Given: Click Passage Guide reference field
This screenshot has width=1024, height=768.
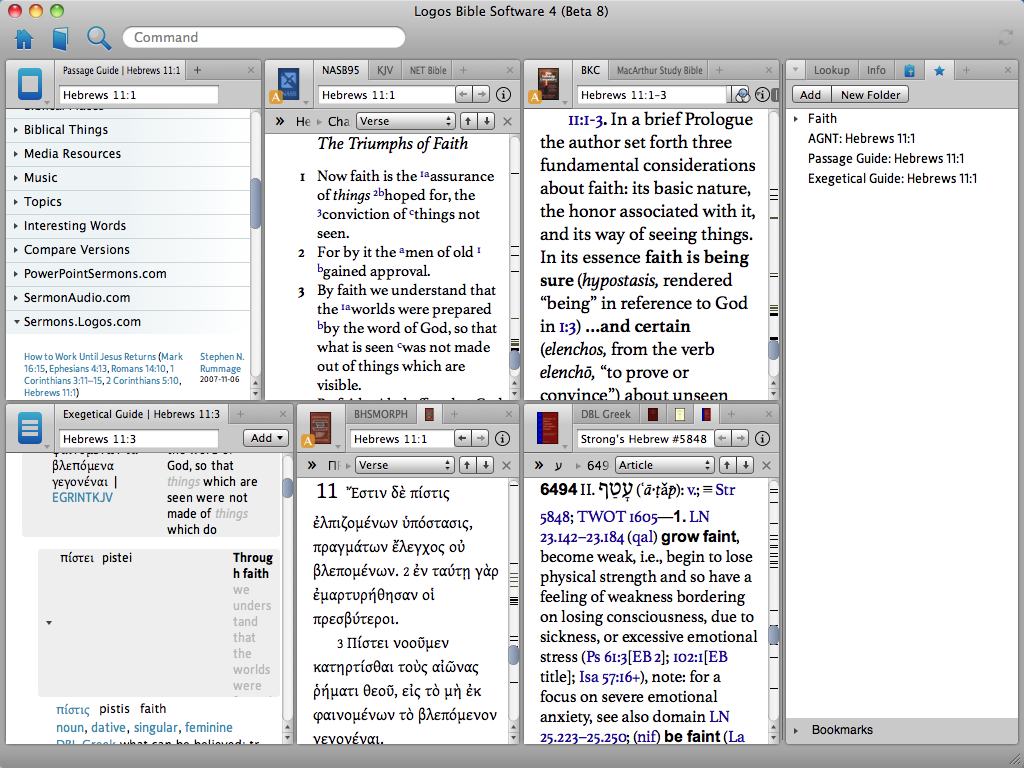Looking at the screenshot, I should point(138,95).
